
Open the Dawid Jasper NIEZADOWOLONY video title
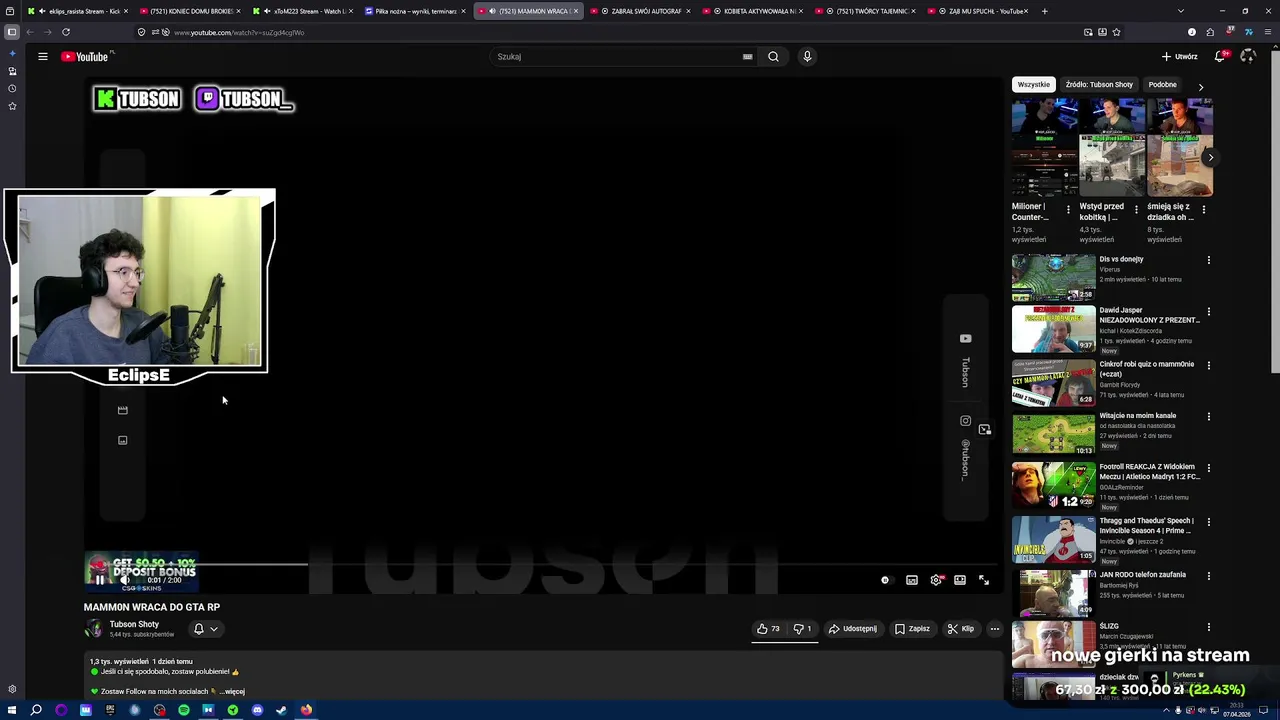(1149, 315)
